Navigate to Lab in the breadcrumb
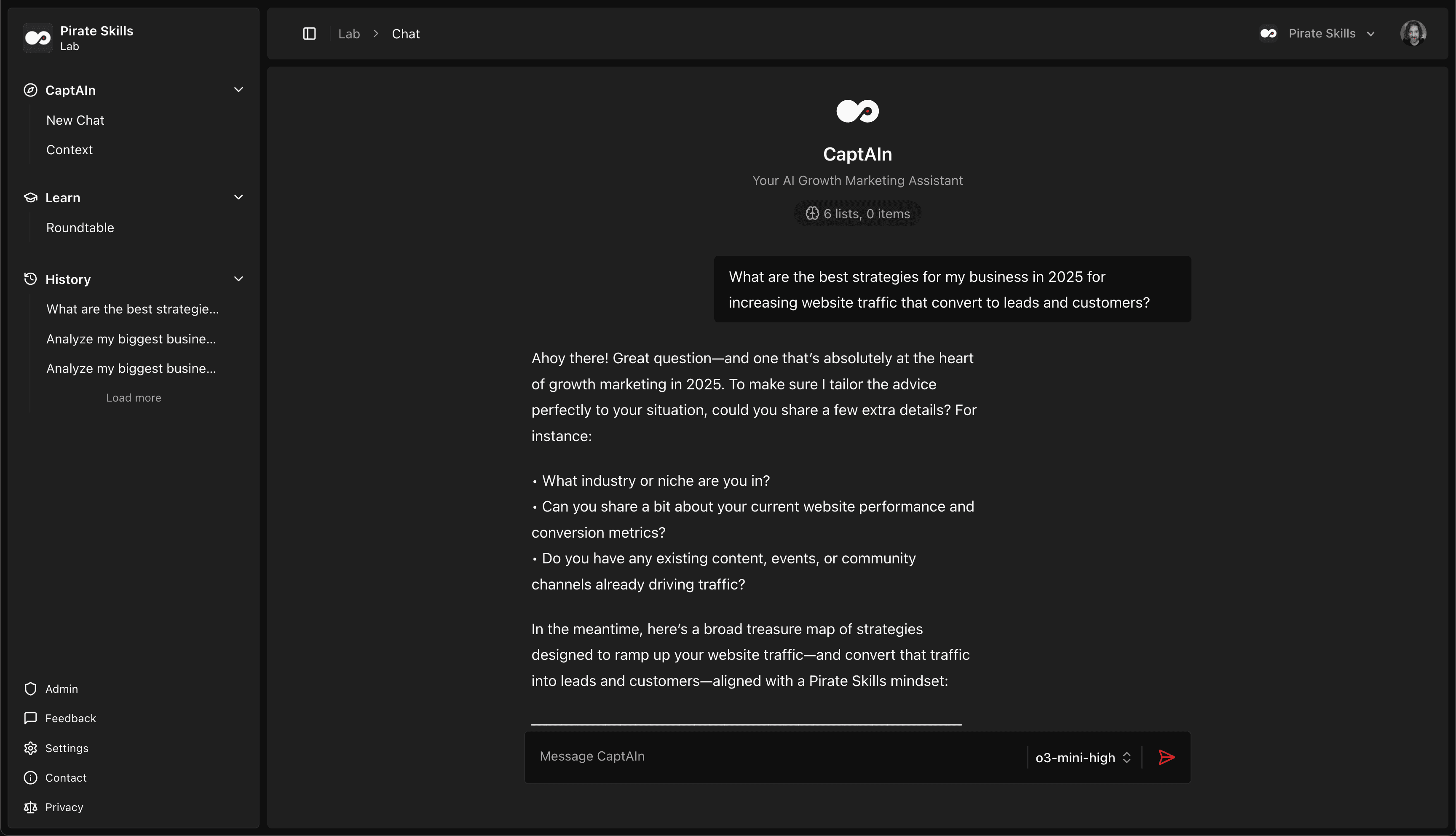Viewport: 1456px width, 836px height. coord(349,33)
